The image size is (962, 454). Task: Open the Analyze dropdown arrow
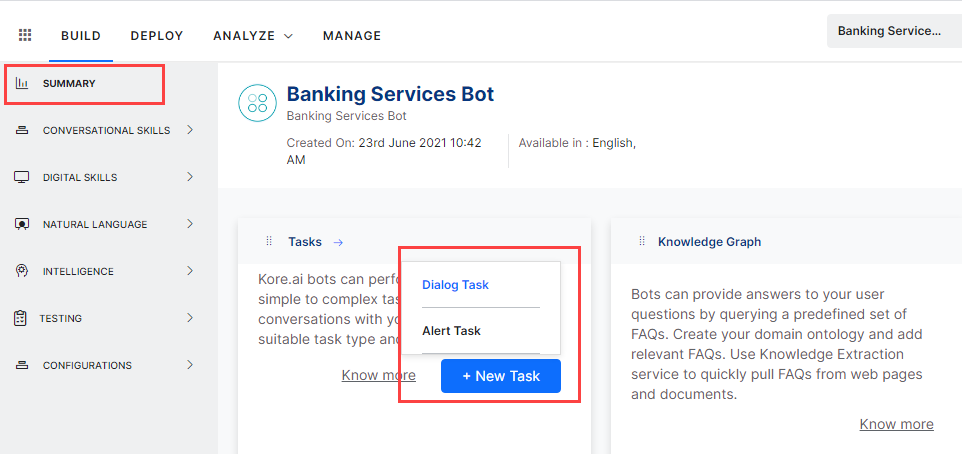288,36
